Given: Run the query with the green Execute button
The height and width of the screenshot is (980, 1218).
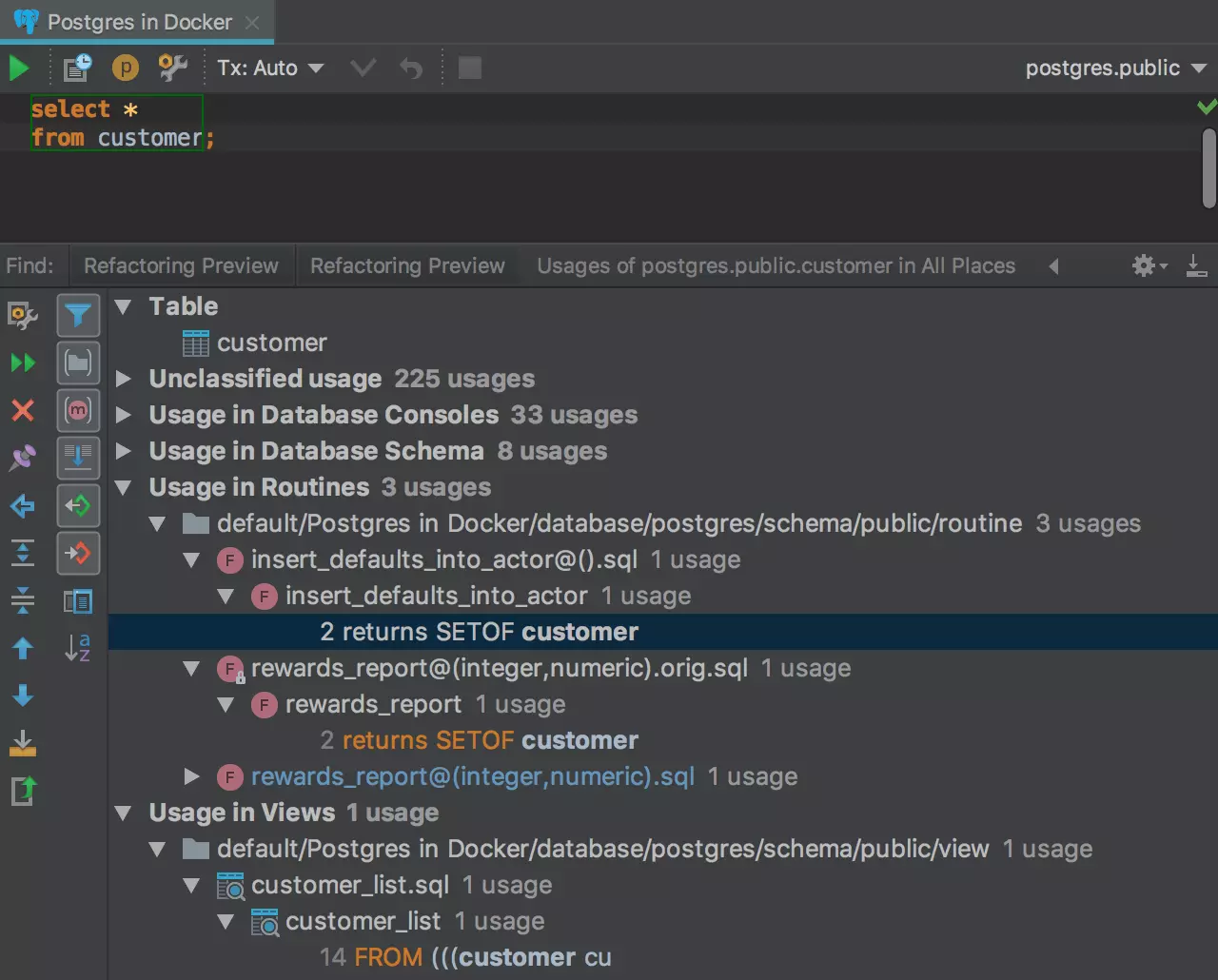Looking at the screenshot, I should tap(19, 69).
